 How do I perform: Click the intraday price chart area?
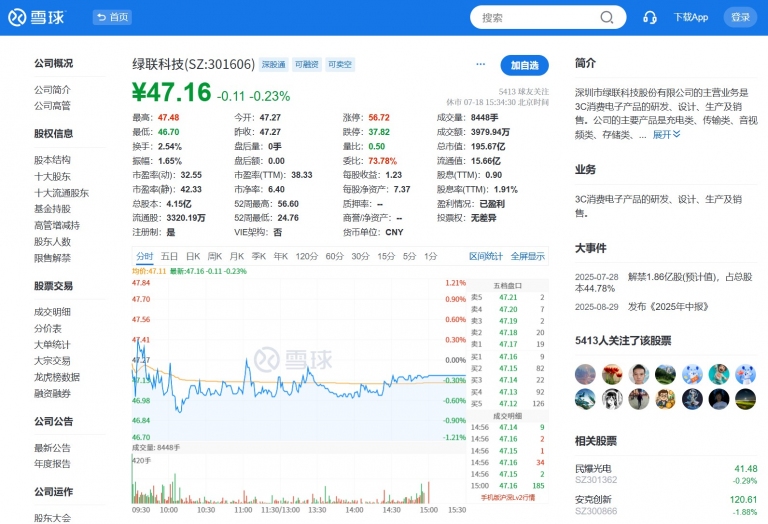click(299, 360)
